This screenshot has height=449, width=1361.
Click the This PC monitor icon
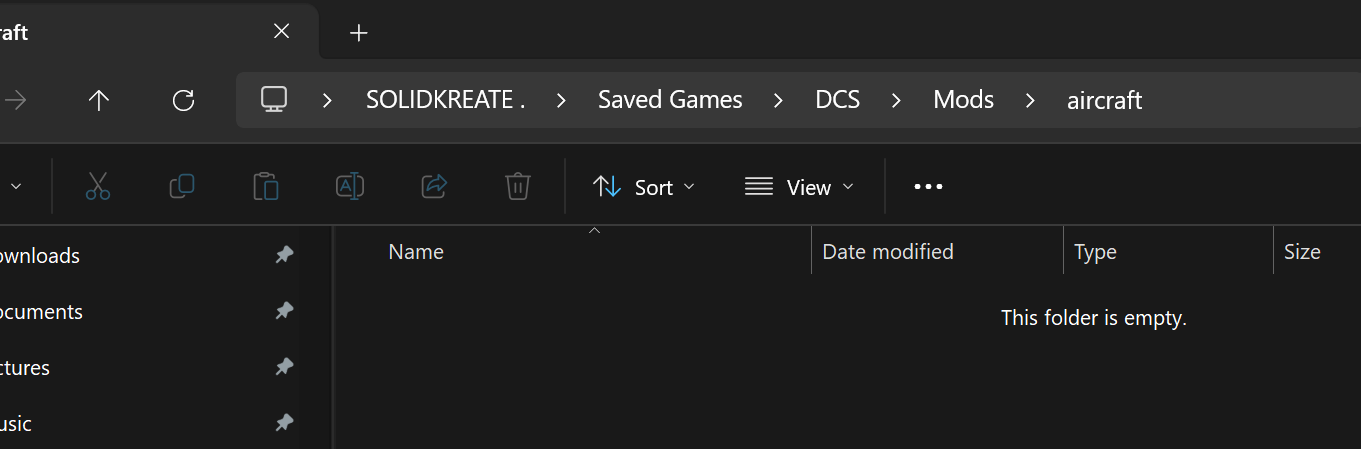pos(274,99)
